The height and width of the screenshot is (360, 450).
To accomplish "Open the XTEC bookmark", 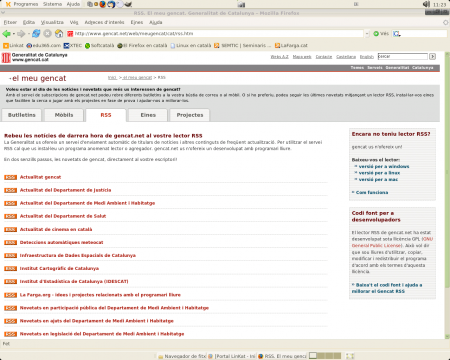I will [x=73, y=45].
